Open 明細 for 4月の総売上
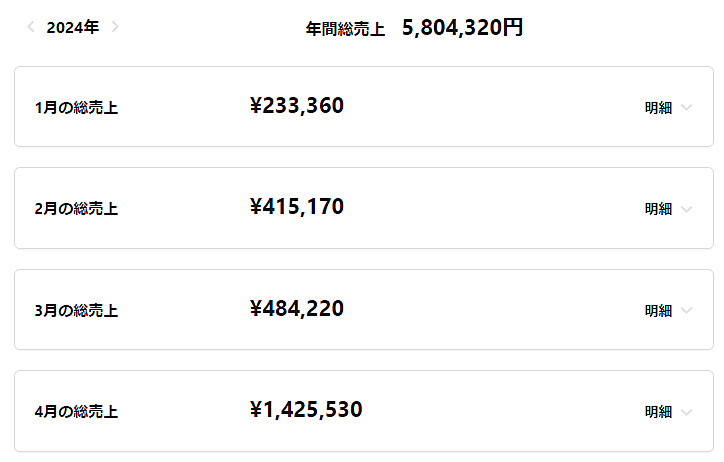Image resolution: width=724 pixels, height=462 pixels. [658, 412]
